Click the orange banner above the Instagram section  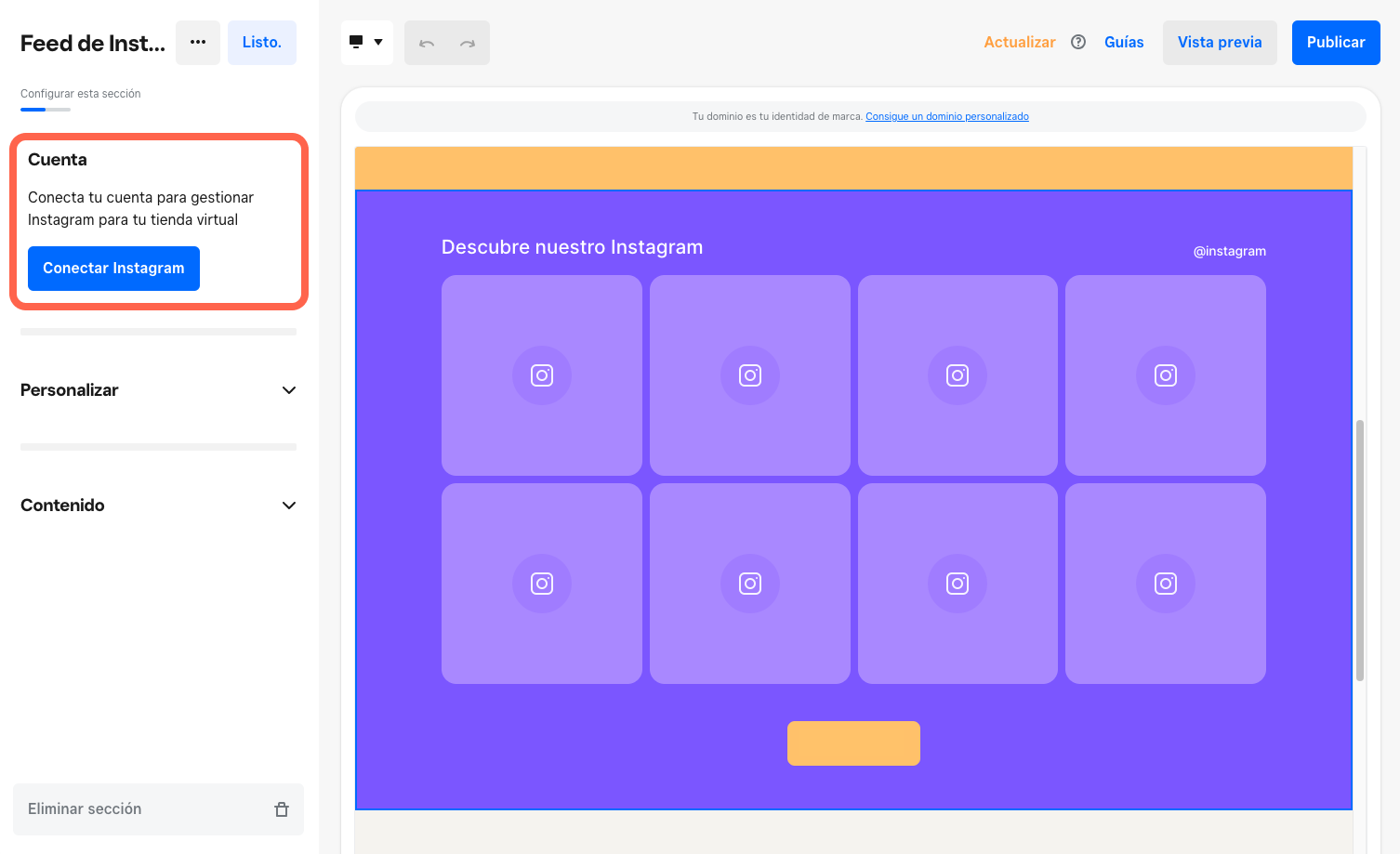point(853,168)
